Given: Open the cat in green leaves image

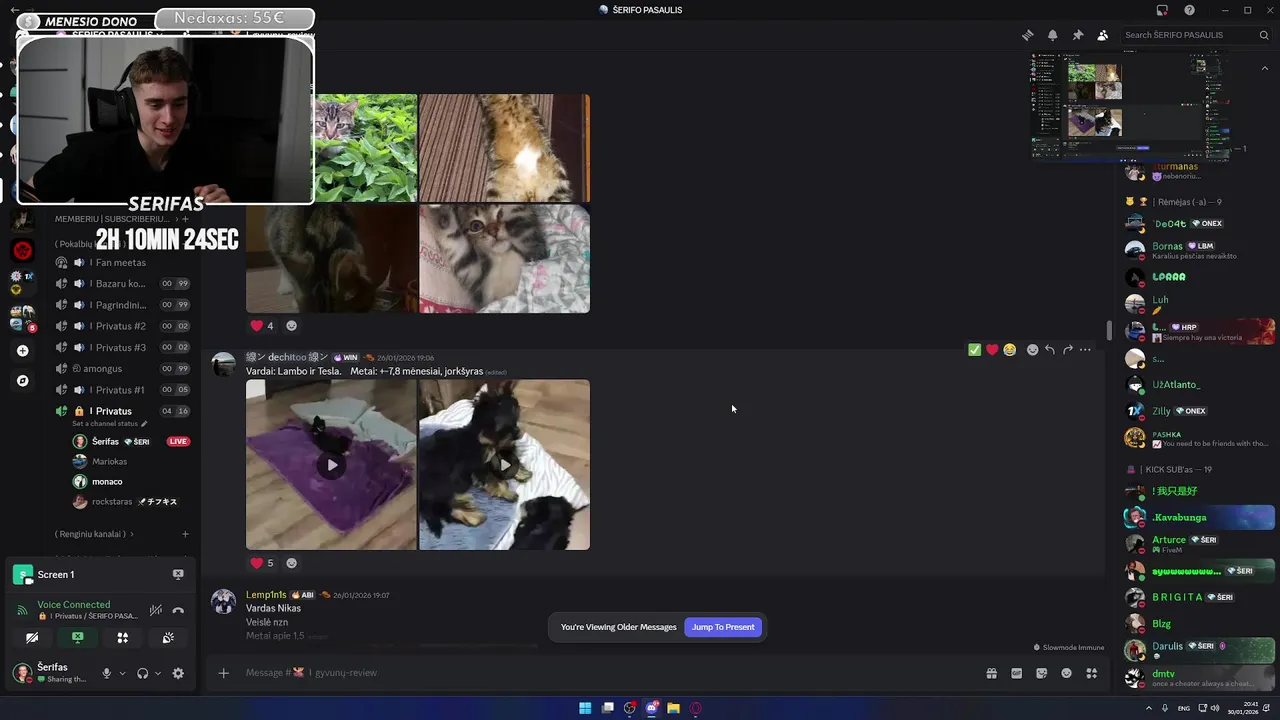Looking at the screenshot, I should 365,148.
